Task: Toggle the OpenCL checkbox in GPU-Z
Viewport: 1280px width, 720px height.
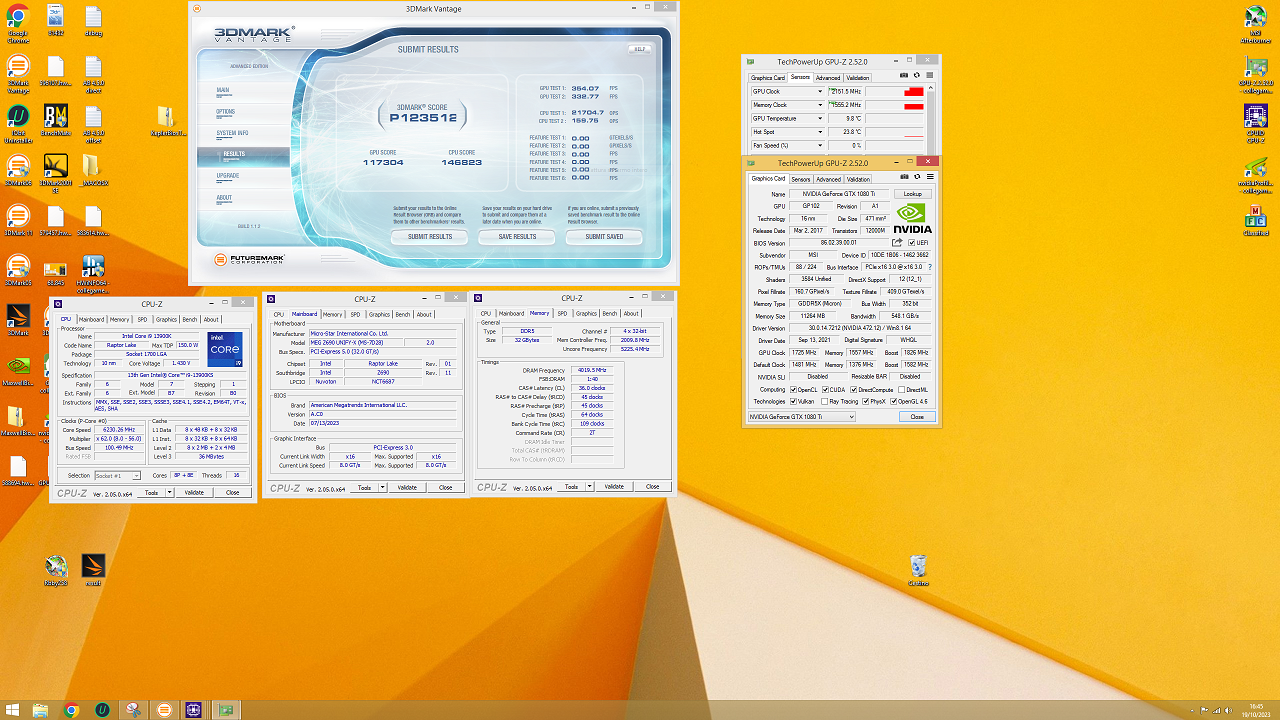Action: click(793, 390)
